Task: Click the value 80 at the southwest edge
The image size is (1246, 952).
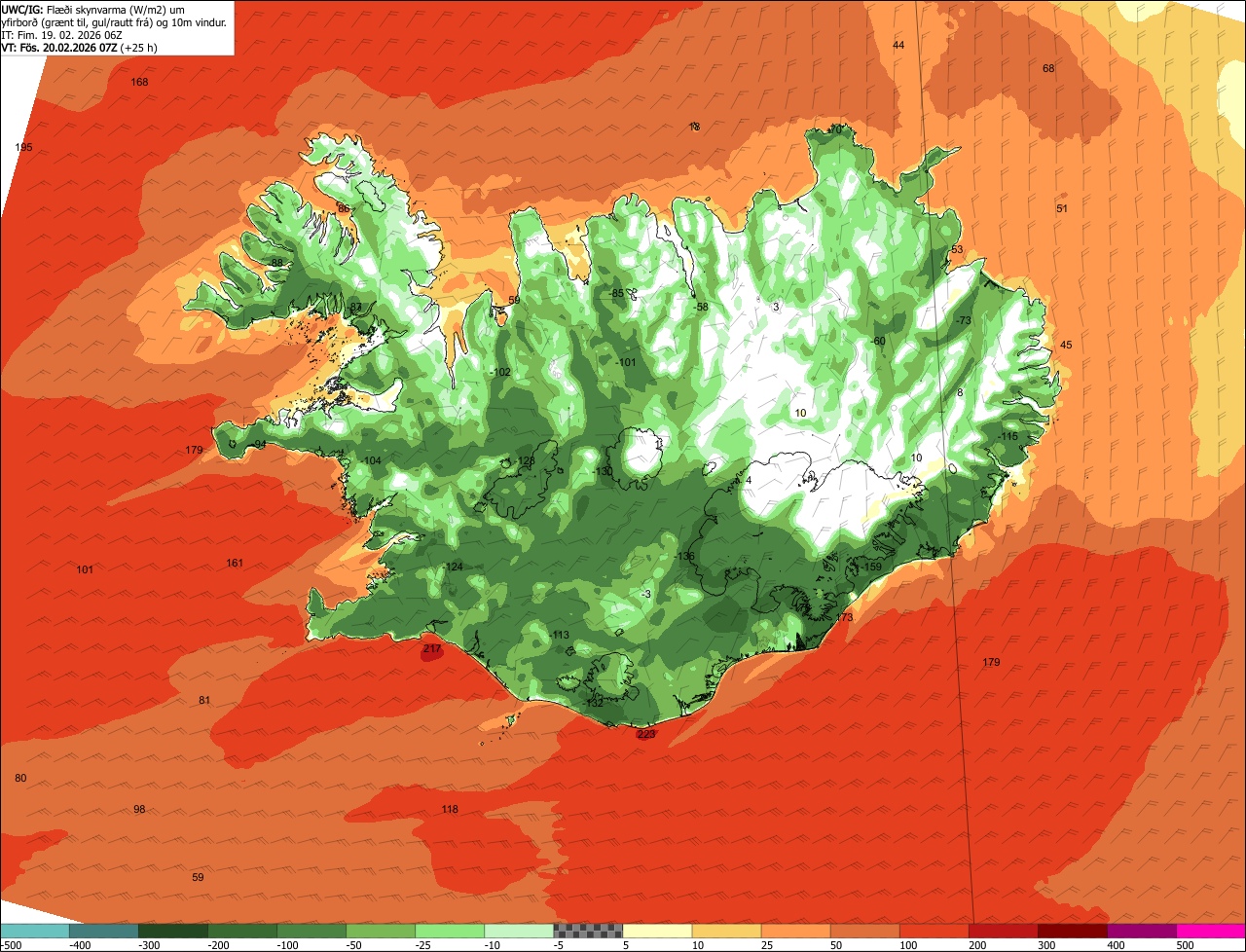Action: (20, 778)
